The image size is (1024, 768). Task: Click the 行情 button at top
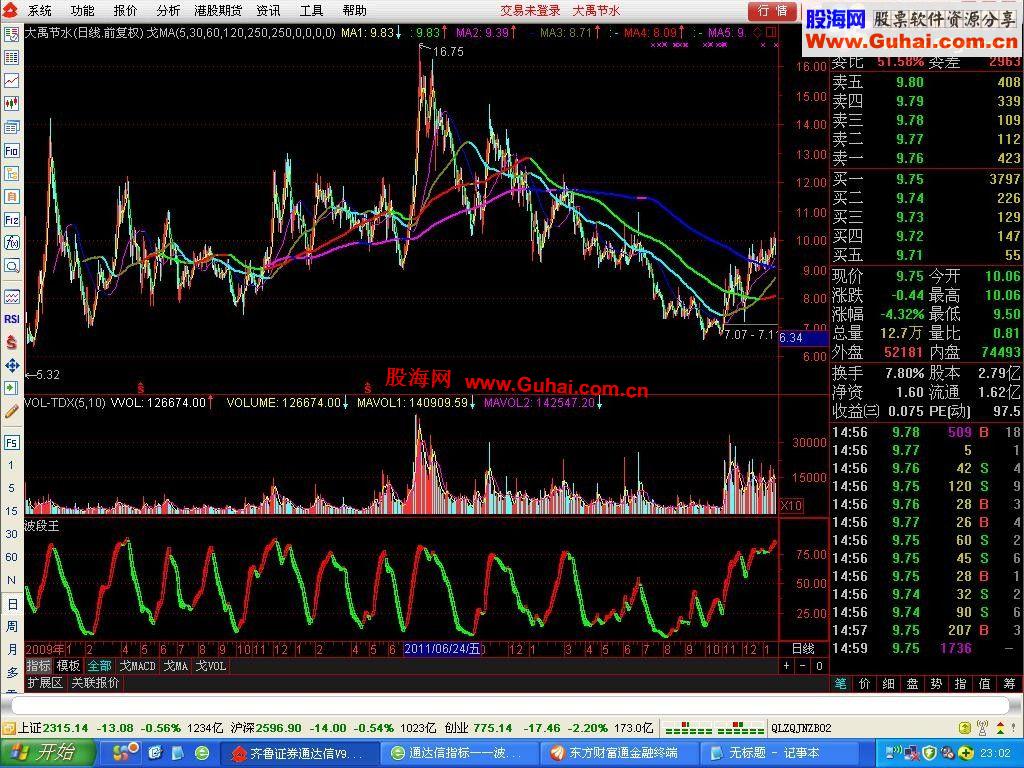(x=773, y=10)
